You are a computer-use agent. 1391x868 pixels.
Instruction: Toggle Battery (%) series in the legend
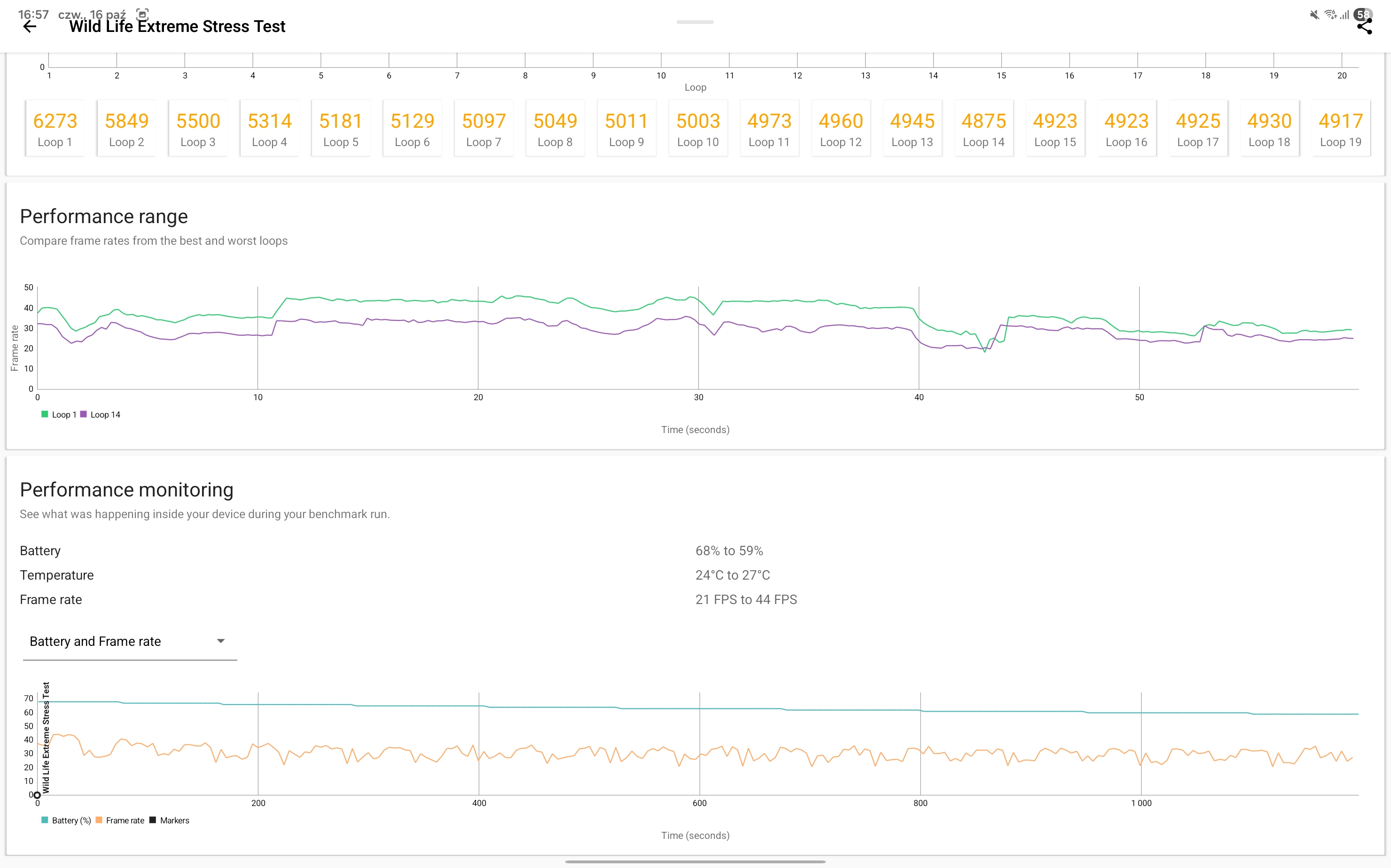(x=66, y=821)
